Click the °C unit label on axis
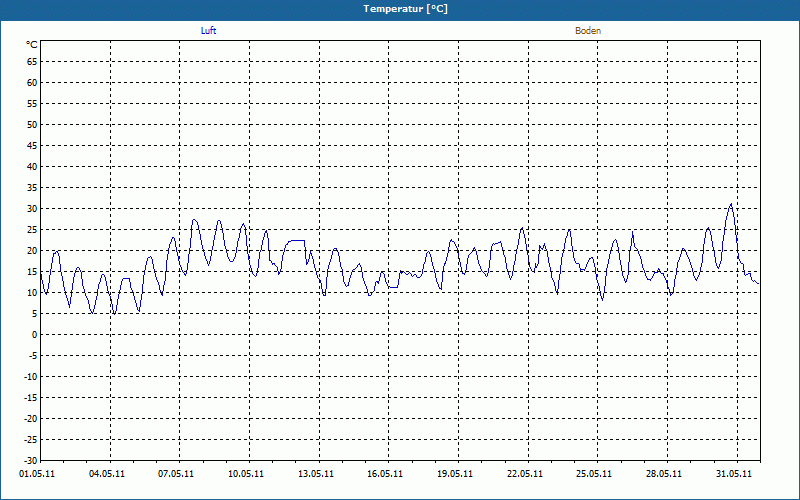The height and width of the screenshot is (500, 800). [x=32, y=45]
